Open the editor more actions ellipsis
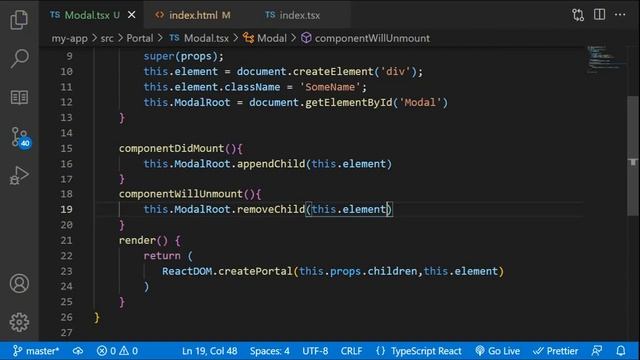The width and height of the screenshot is (640, 360). (x=620, y=15)
